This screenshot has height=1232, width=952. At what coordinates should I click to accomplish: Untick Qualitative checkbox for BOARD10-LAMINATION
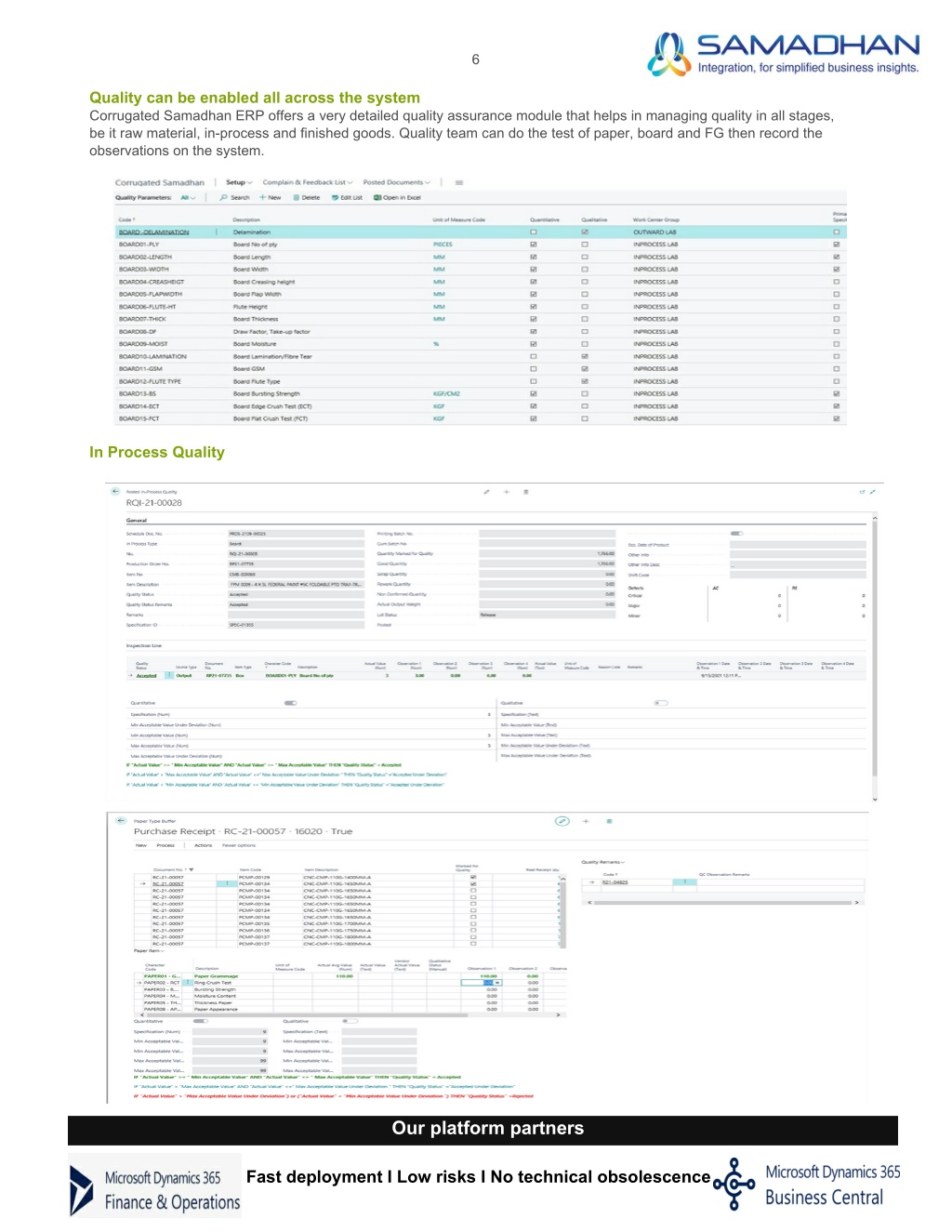[x=585, y=356]
